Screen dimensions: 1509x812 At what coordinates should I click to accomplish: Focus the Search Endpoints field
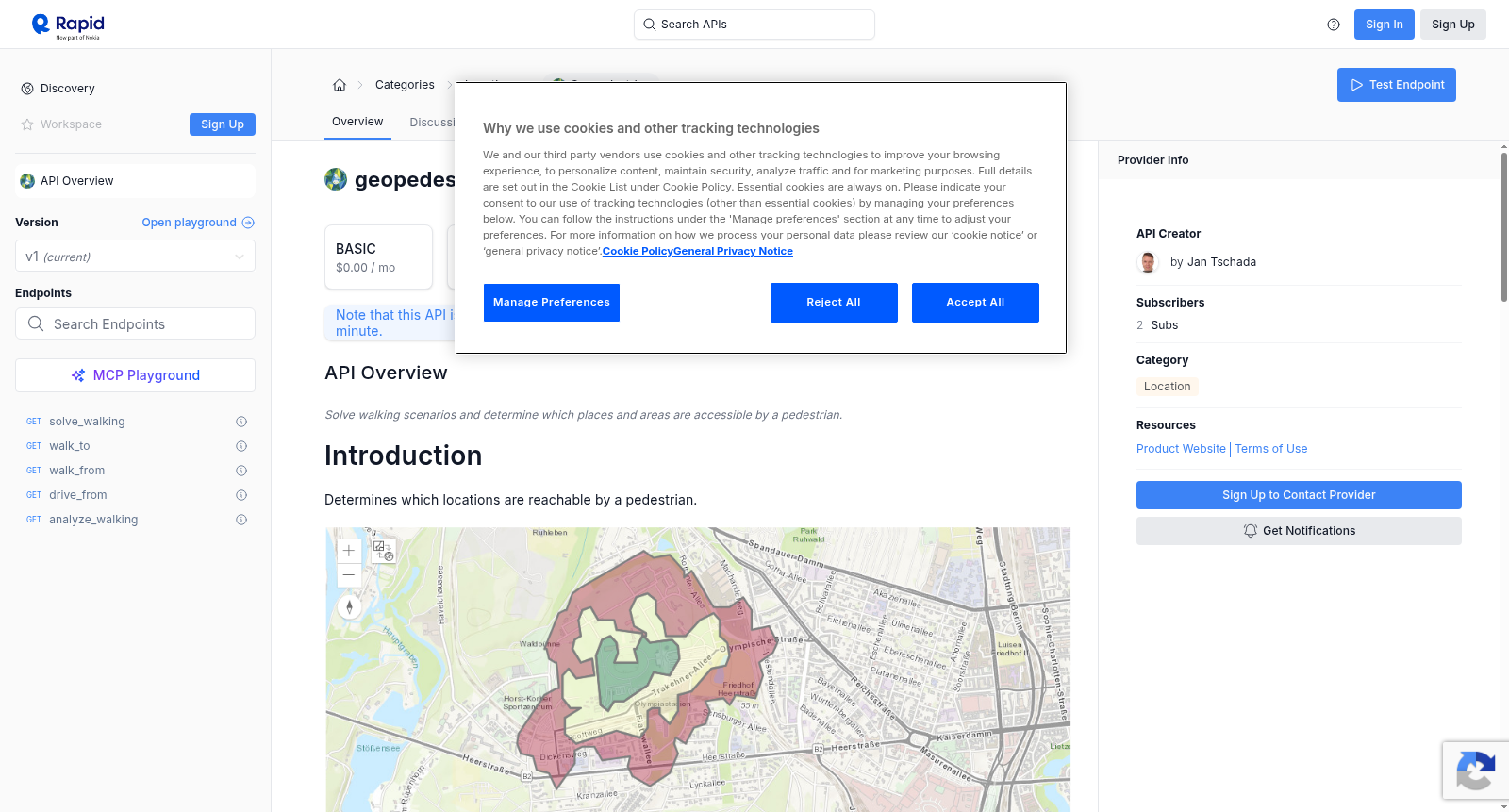pos(135,323)
